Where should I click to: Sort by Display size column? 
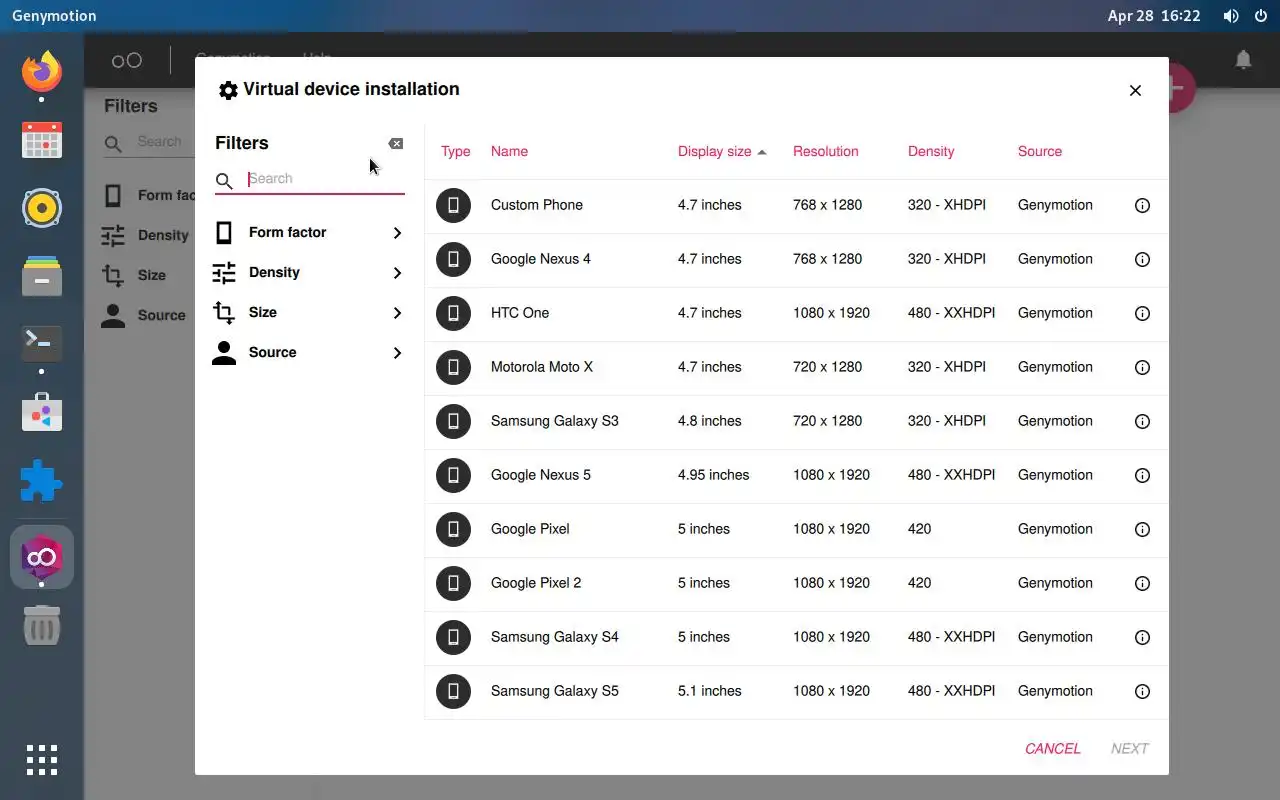point(722,151)
